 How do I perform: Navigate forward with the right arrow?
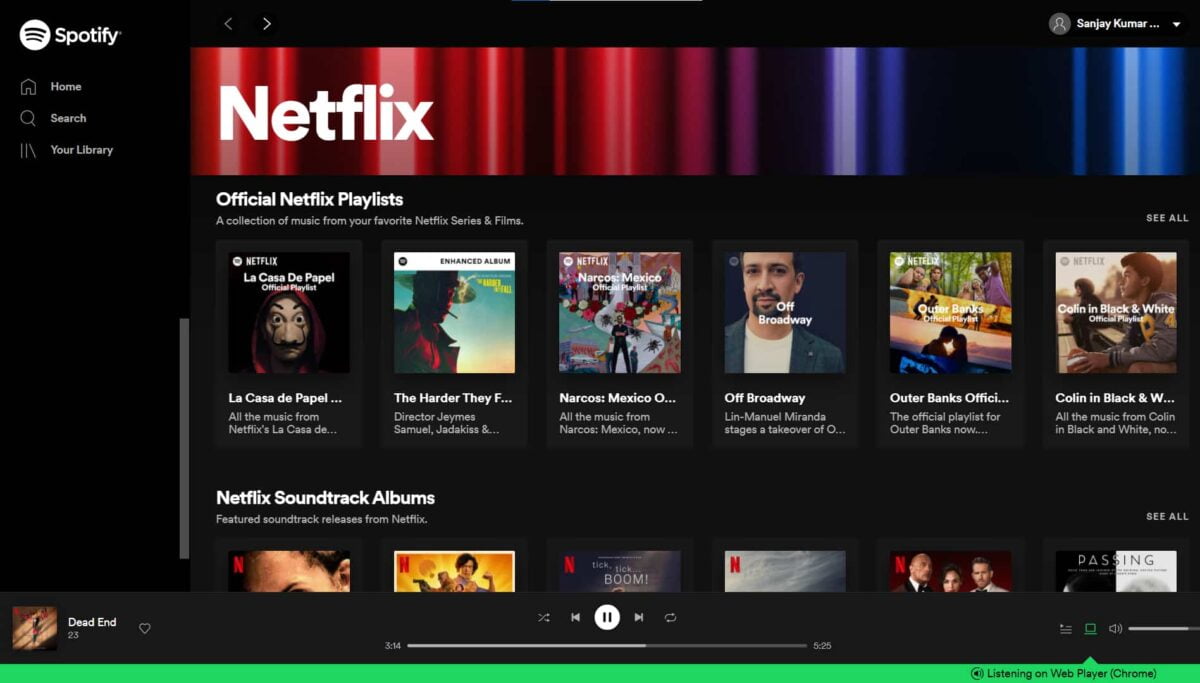coord(266,23)
